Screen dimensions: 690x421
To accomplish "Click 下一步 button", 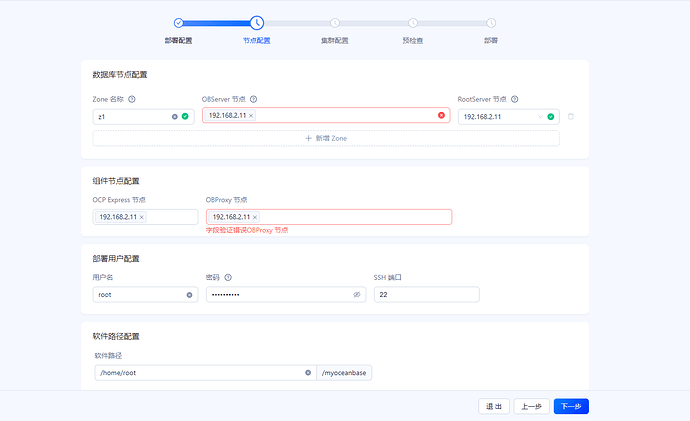I will click(571, 406).
